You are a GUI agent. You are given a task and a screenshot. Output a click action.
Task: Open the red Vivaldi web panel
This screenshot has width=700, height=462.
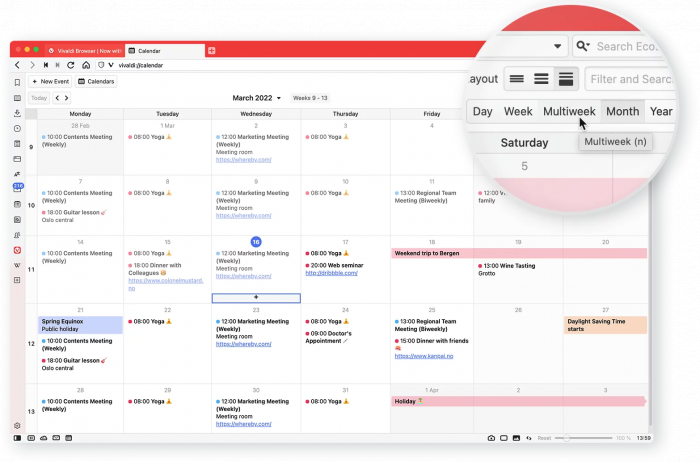tap(17, 250)
